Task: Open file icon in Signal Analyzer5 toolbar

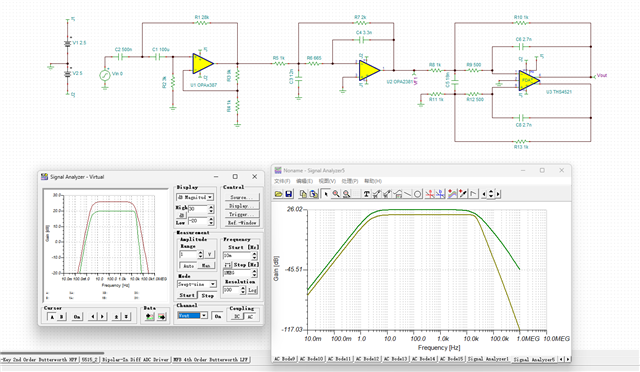Action: pyautogui.click(x=278, y=194)
